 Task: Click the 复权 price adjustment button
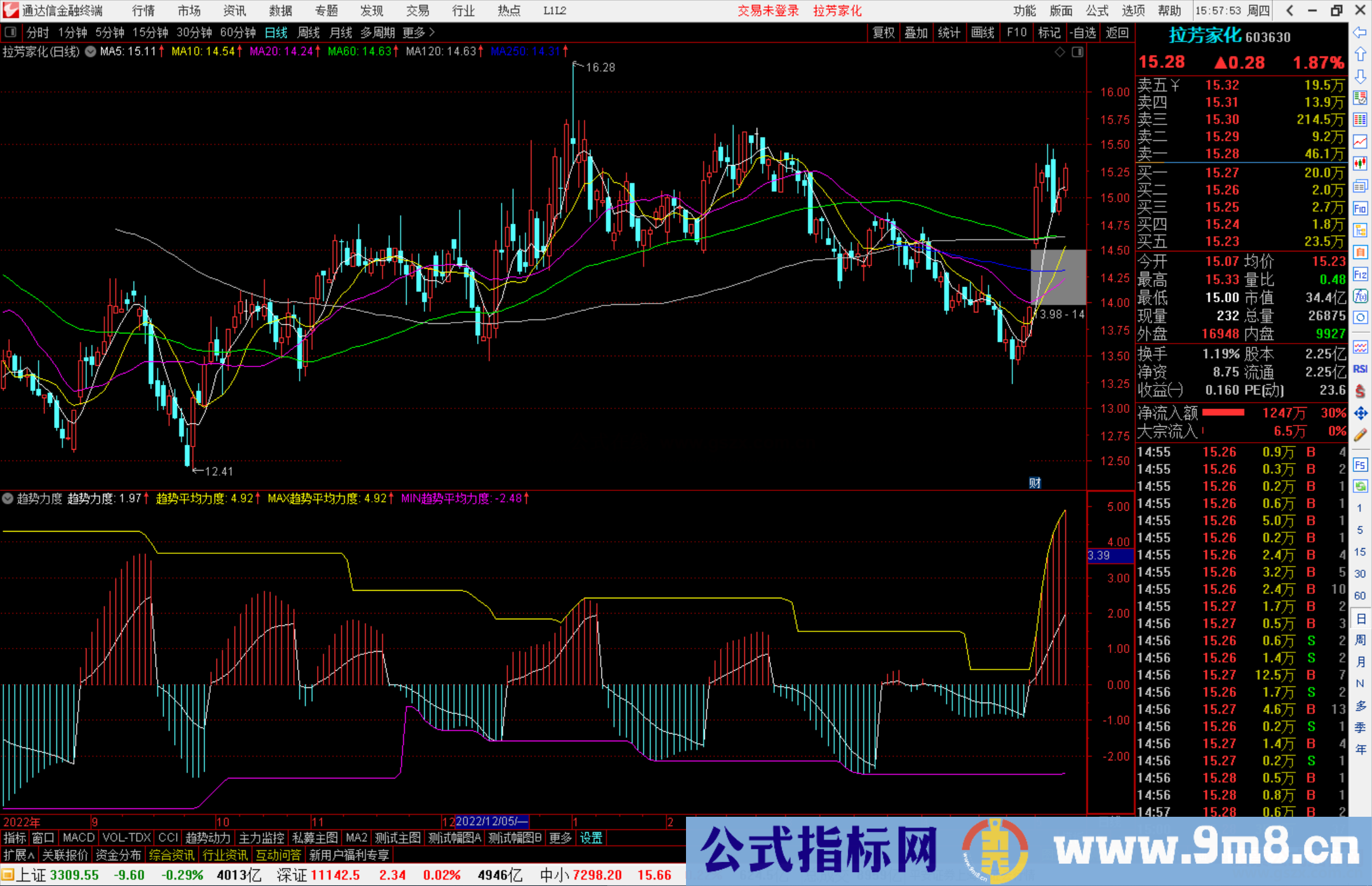coord(883,32)
